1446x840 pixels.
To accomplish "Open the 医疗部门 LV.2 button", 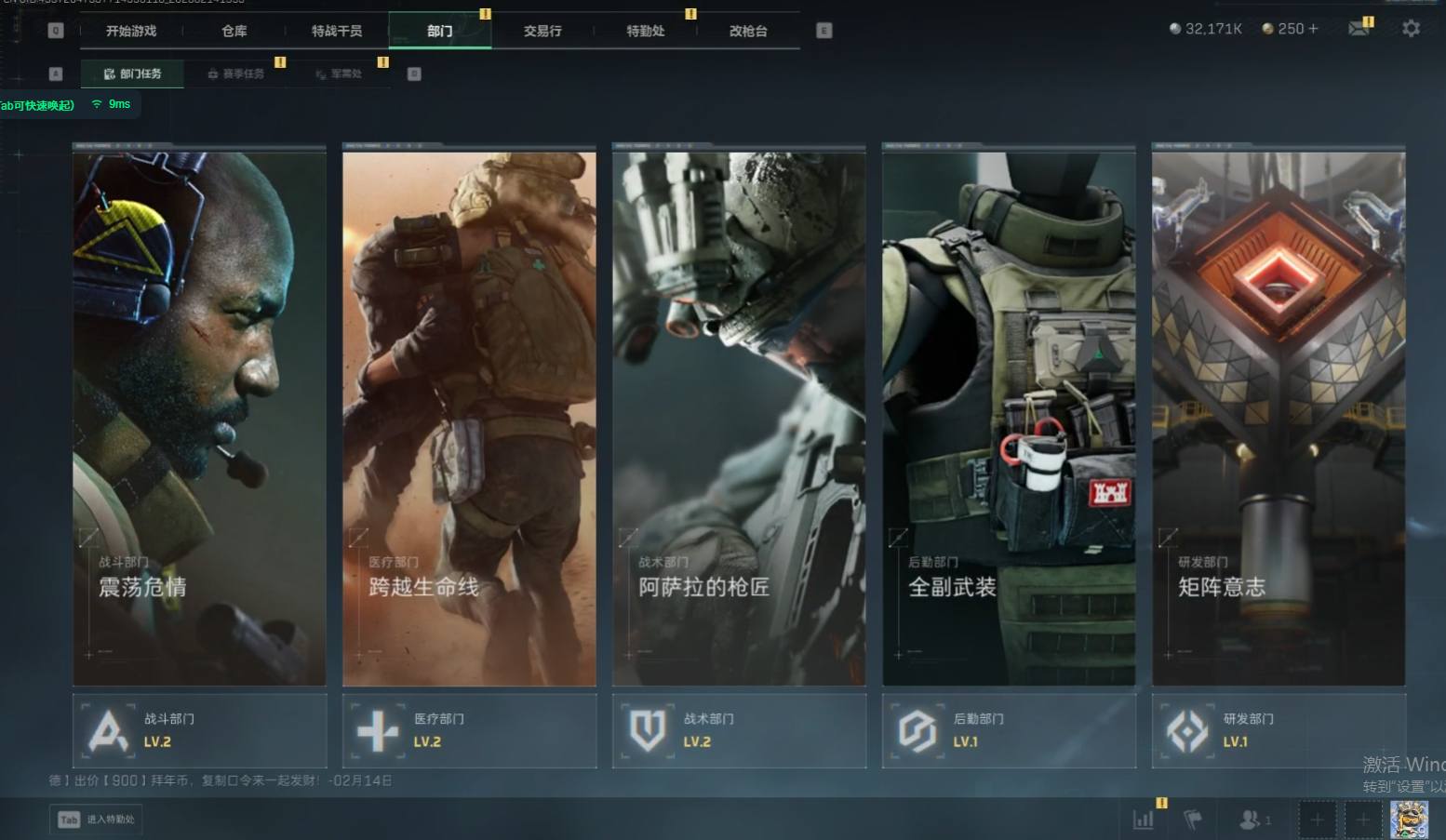I will pyautogui.click(x=470, y=731).
